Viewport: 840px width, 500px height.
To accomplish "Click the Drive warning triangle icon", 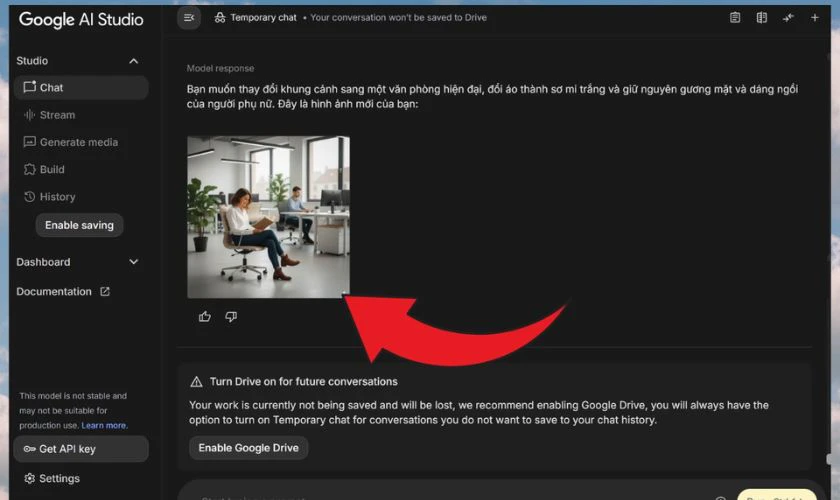I will [197, 382].
